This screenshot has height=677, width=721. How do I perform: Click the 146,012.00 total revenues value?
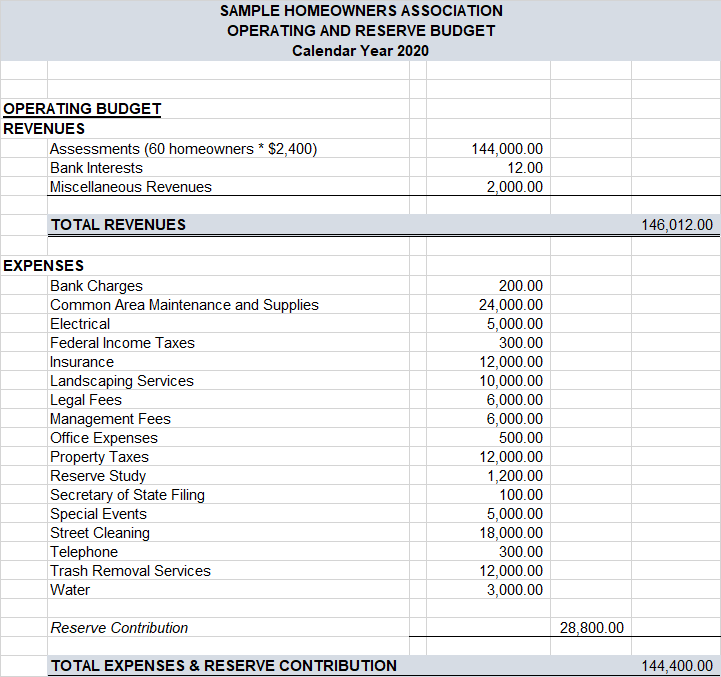[677, 225]
